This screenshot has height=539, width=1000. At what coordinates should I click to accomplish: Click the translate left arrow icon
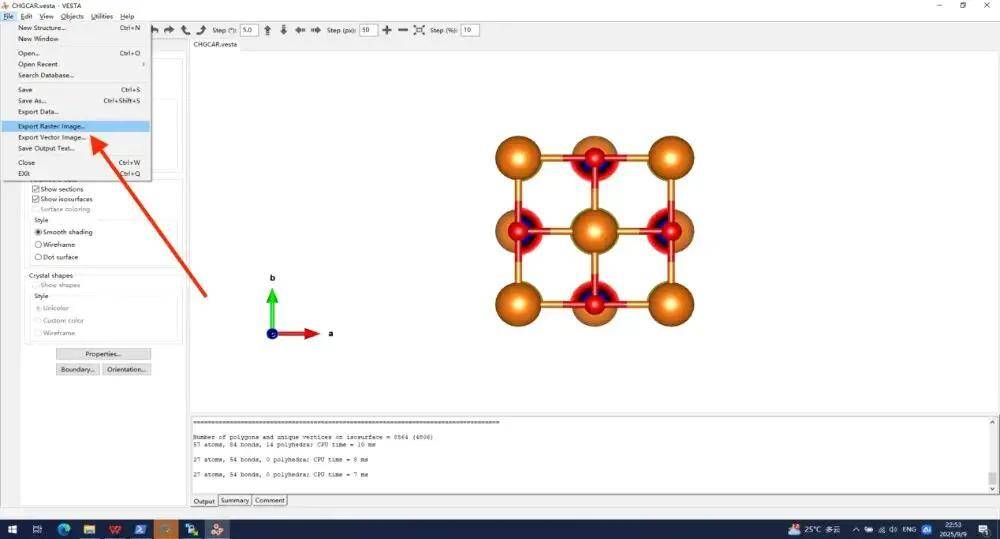(x=300, y=30)
